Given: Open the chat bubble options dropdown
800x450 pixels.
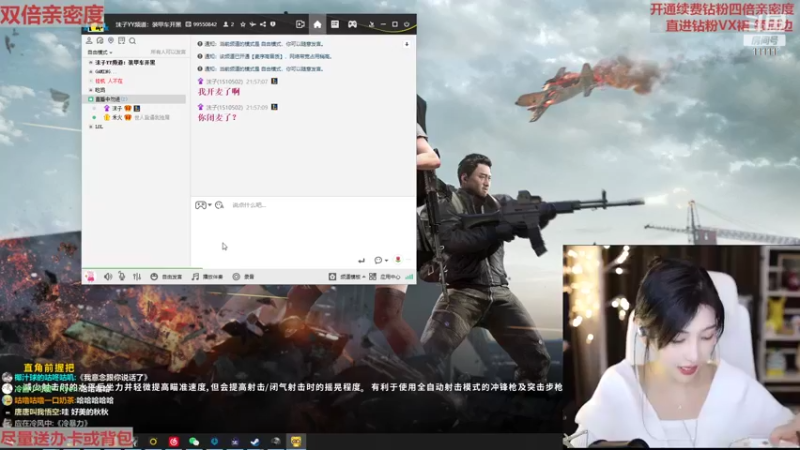Looking at the screenshot, I should pos(381,260).
